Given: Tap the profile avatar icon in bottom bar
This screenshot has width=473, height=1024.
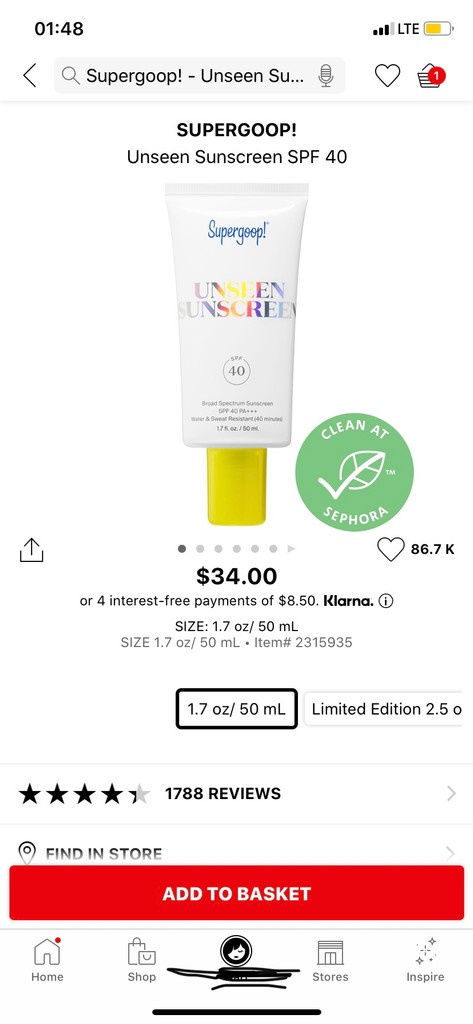Looking at the screenshot, I should tap(236, 951).
